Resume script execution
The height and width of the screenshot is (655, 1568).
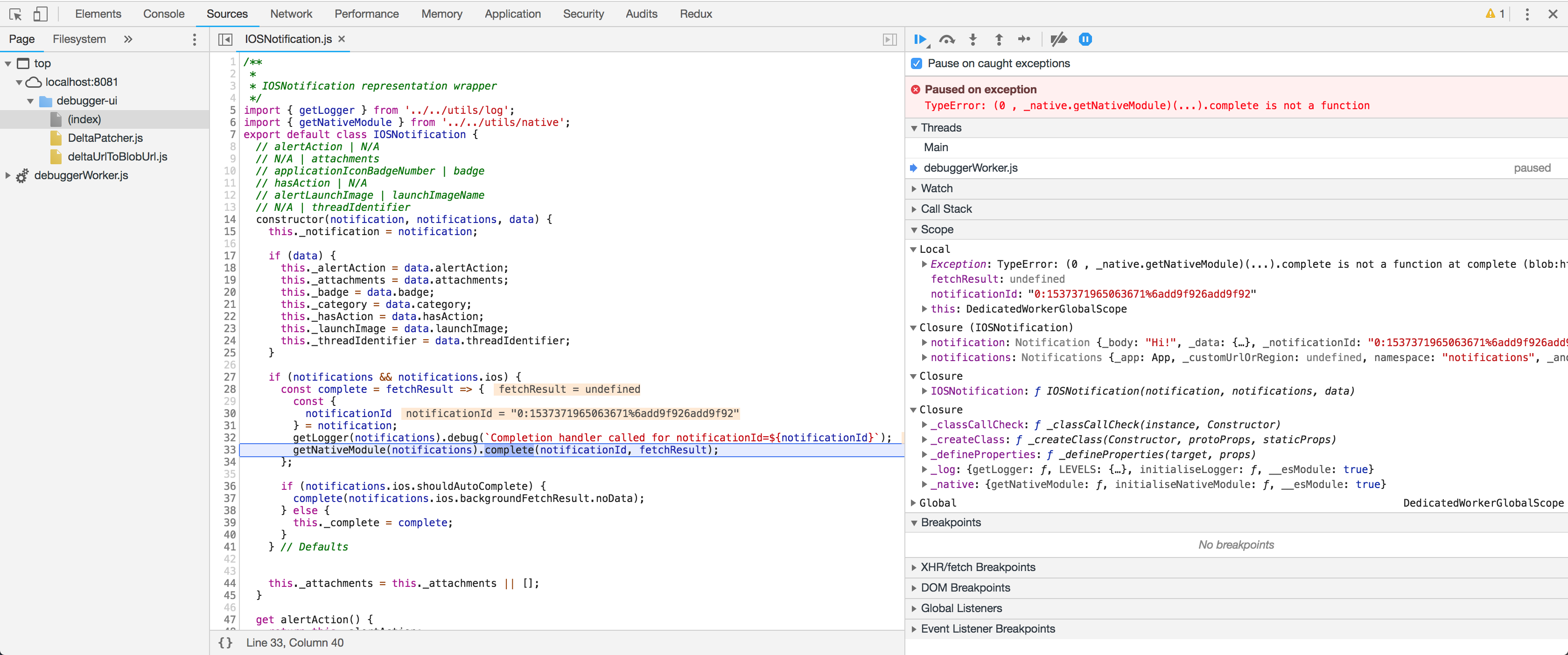click(x=920, y=40)
